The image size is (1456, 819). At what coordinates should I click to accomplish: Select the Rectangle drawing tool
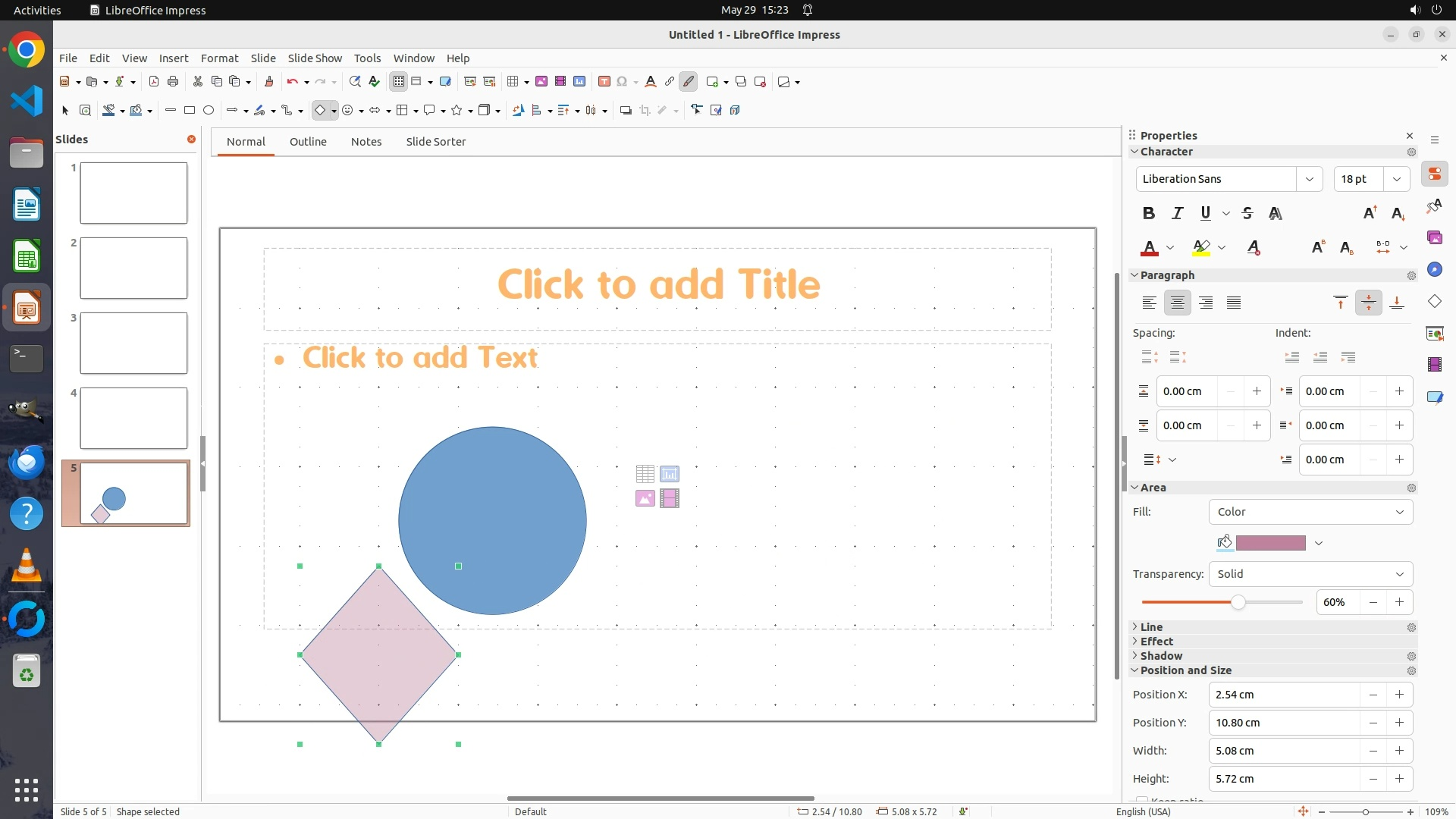tap(190, 111)
